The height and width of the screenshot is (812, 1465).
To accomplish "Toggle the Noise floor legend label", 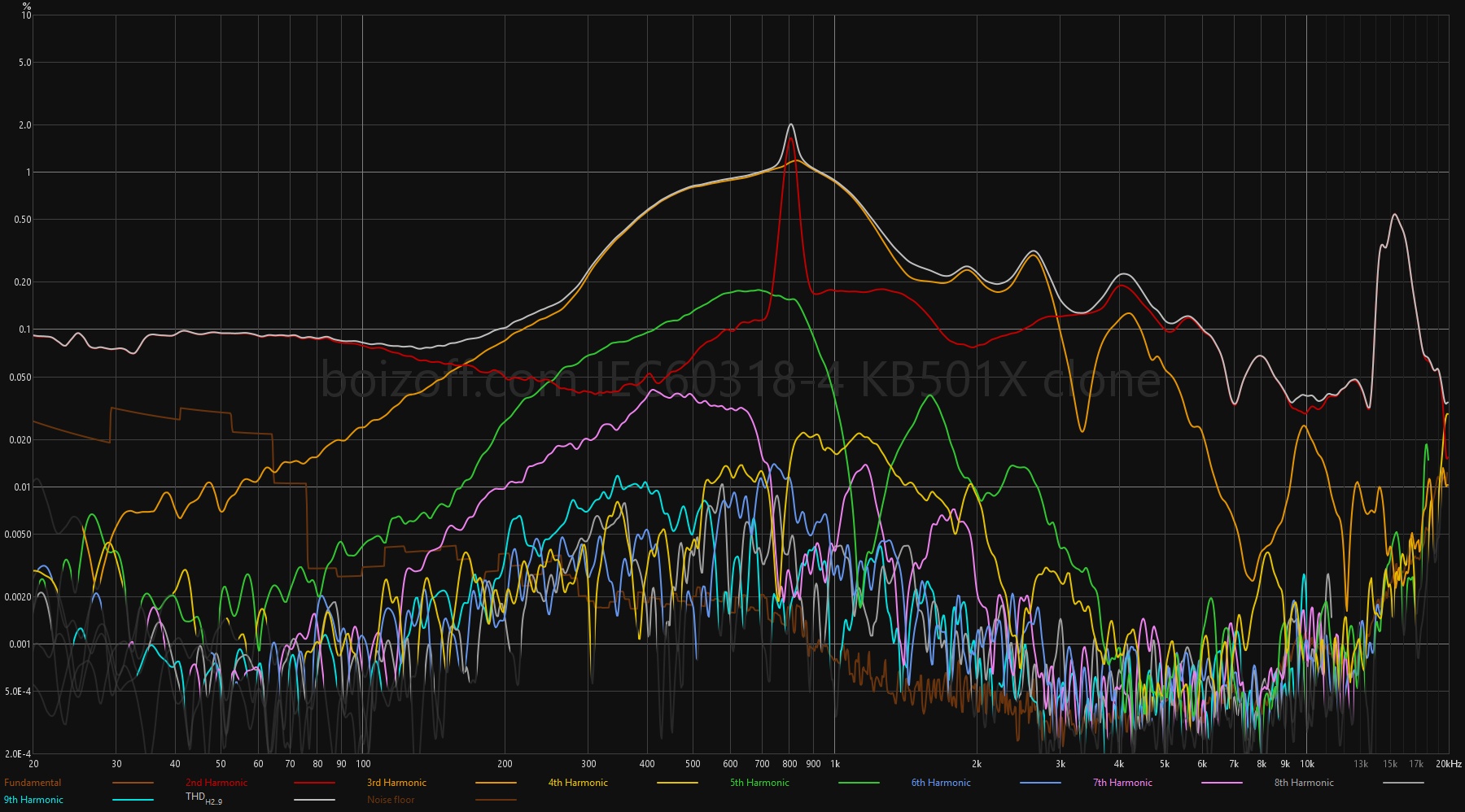I will pyautogui.click(x=391, y=800).
